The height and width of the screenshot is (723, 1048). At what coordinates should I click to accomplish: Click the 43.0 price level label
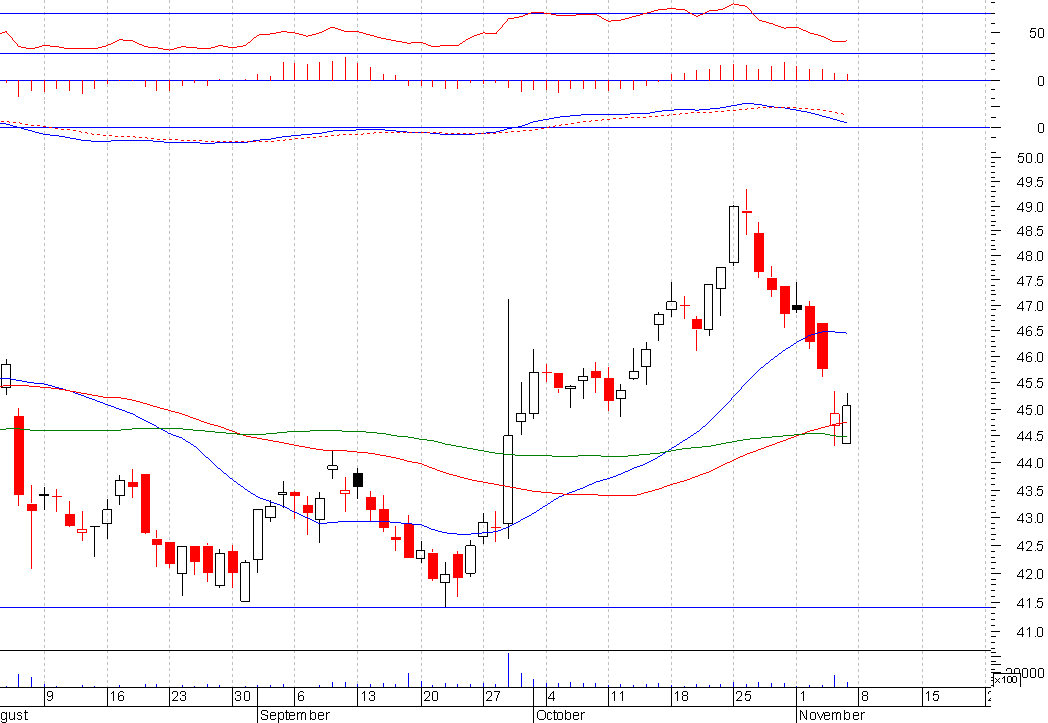tap(1030, 519)
